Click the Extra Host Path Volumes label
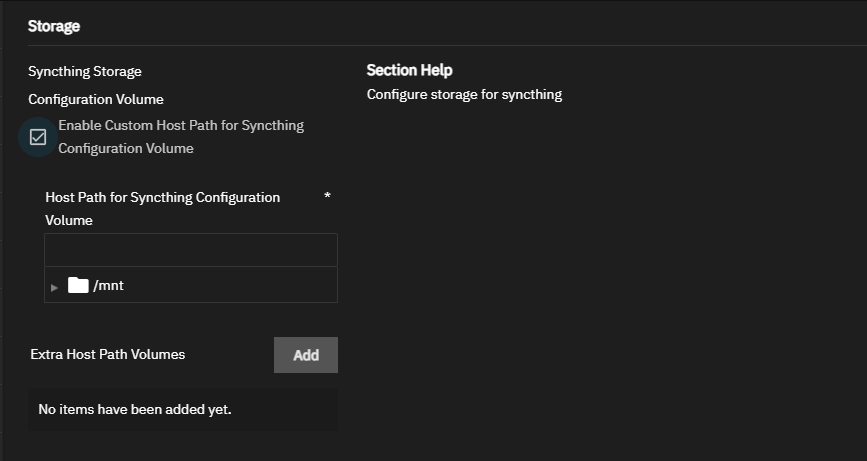The height and width of the screenshot is (461, 867). tap(108, 355)
